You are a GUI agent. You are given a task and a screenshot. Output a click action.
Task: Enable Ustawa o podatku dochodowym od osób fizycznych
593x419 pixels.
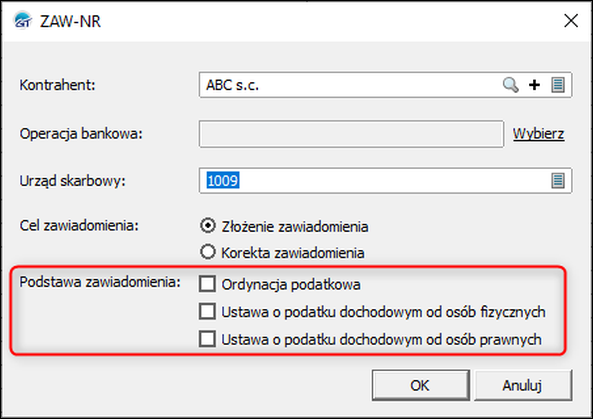(207, 312)
